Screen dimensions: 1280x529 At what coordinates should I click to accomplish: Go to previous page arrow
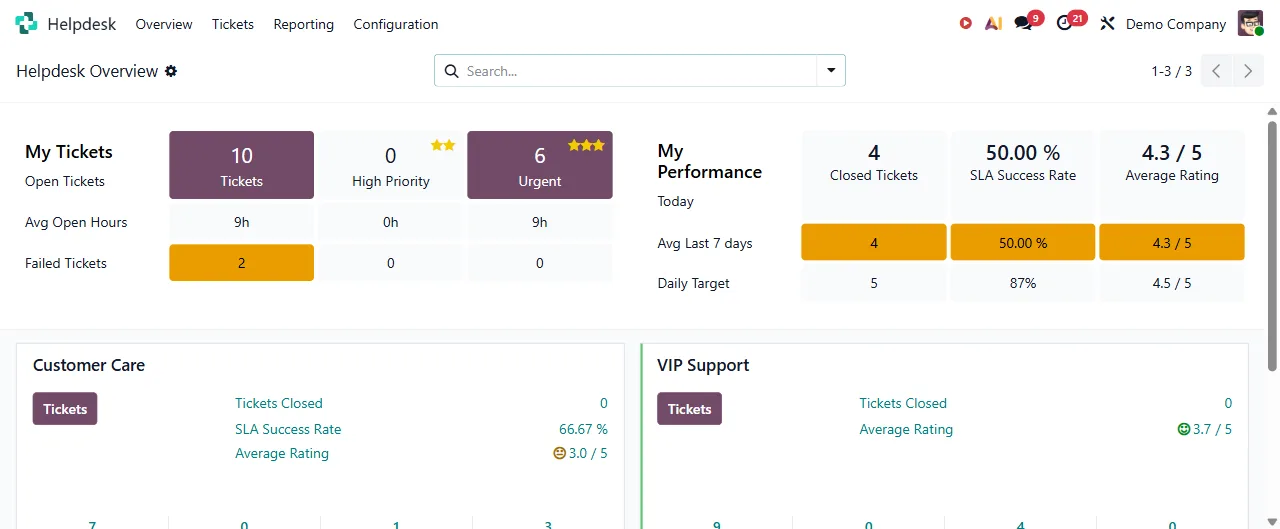coord(1216,71)
